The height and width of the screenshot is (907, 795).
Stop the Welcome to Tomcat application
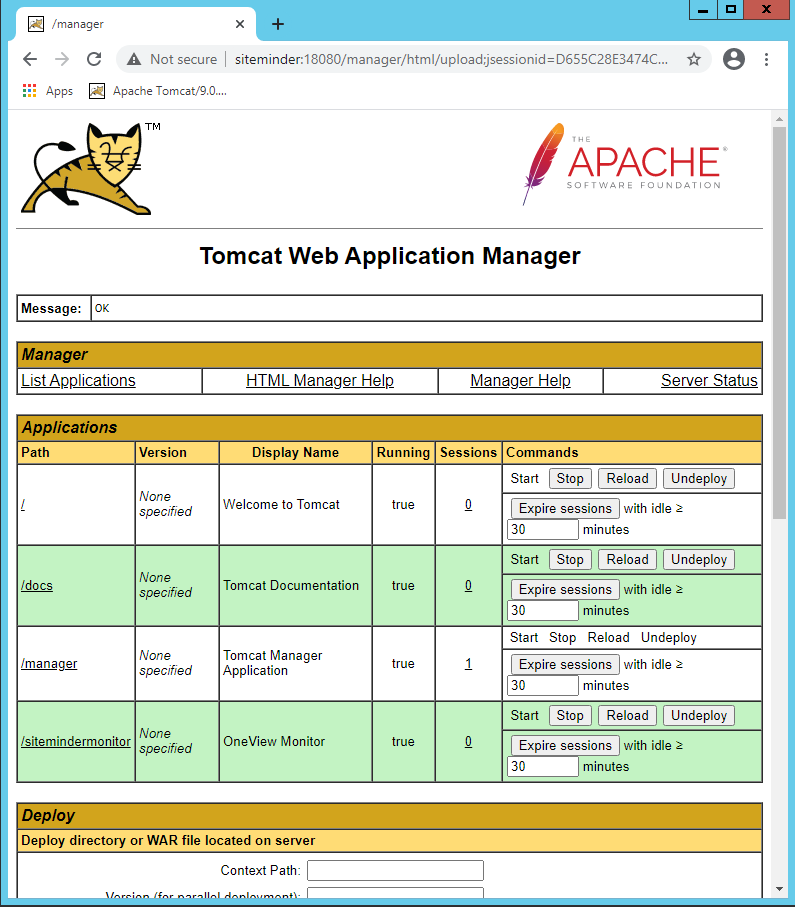[x=570, y=478]
